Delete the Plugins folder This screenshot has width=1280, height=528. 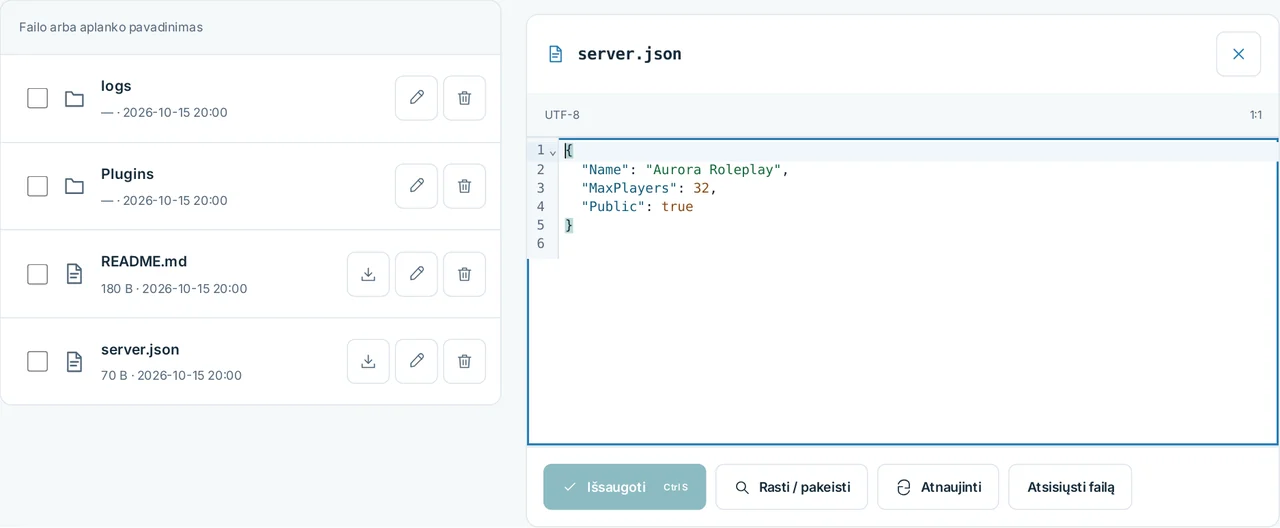(x=464, y=186)
